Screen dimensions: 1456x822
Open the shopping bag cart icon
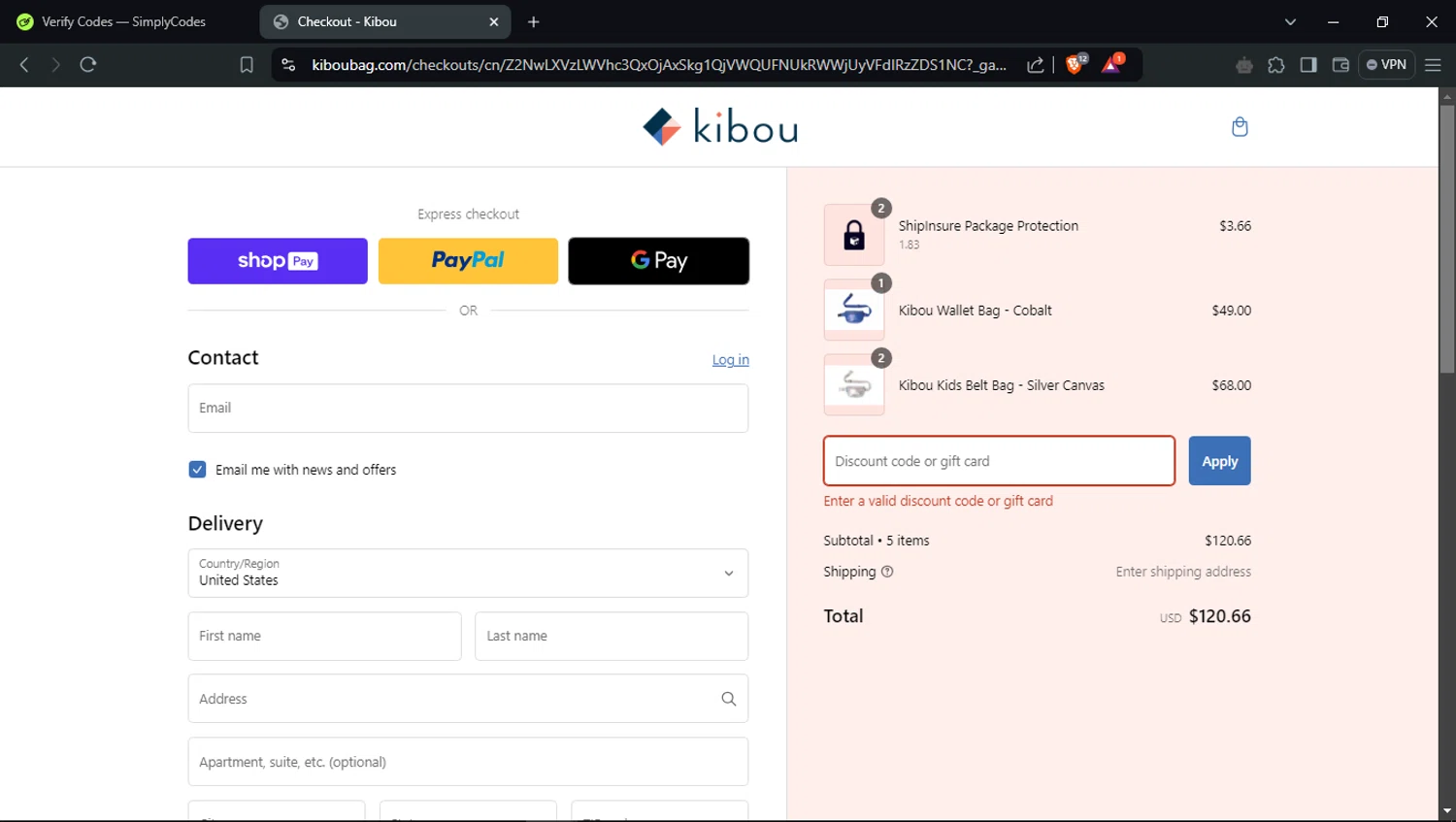click(x=1240, y=127)
